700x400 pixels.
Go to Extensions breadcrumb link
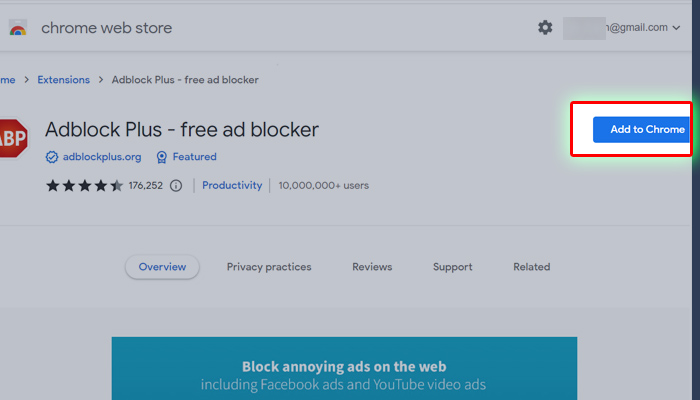pyautogui.click(x=63, y=80)
